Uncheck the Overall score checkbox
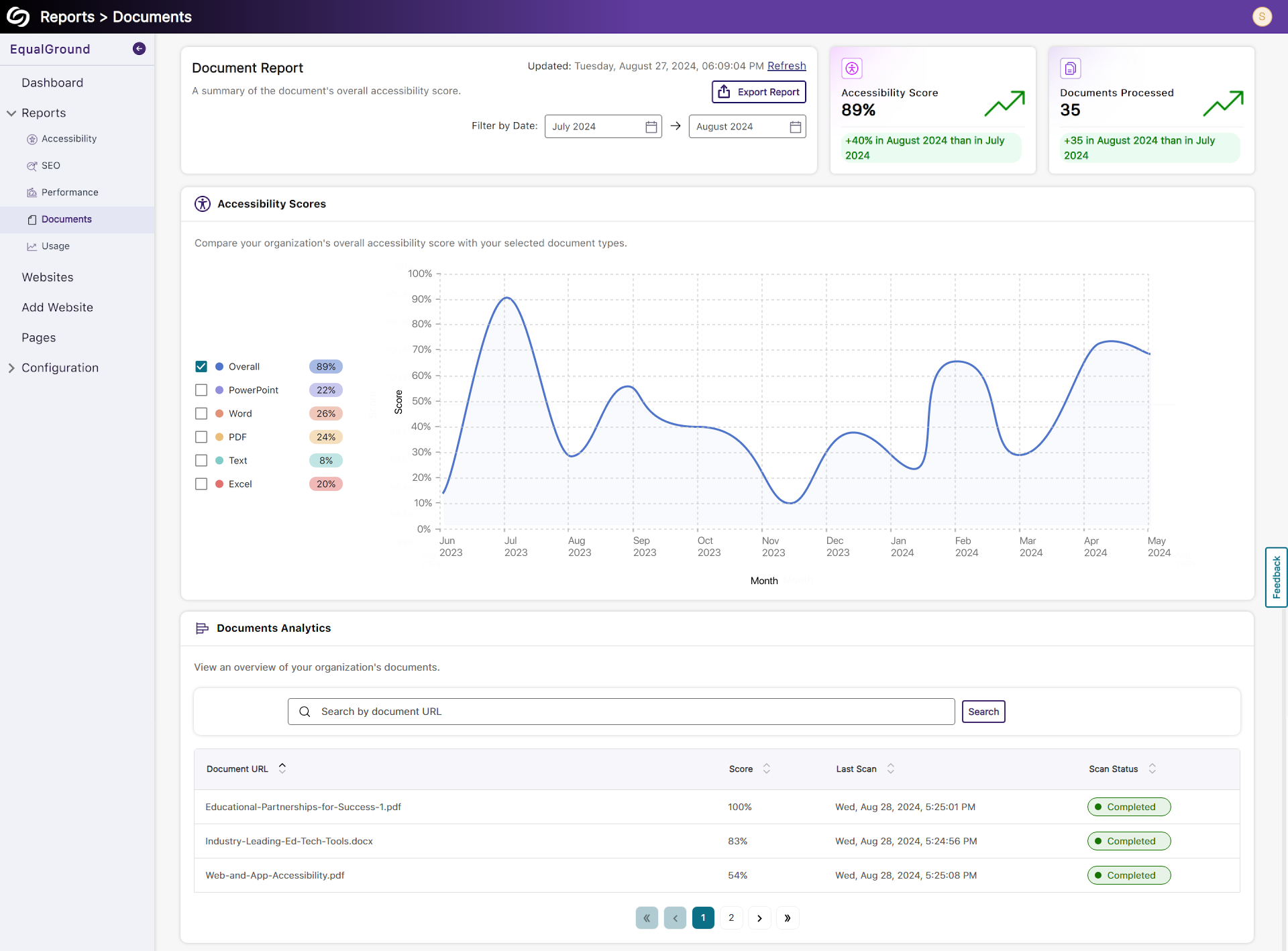The height and width of the screenshot is (951, 1288). click(x=201, y=366)
